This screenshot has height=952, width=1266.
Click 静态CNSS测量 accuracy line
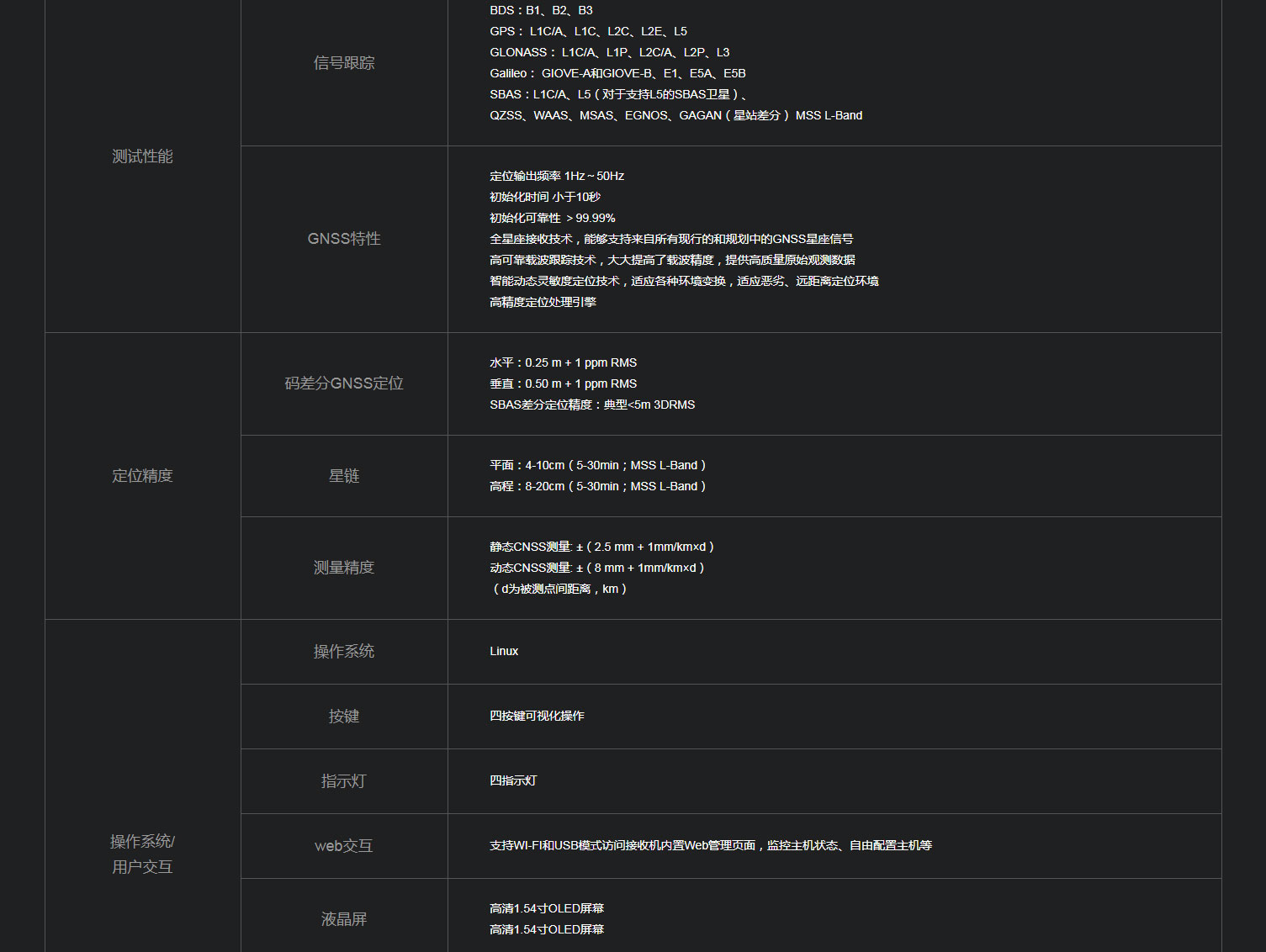602,547
